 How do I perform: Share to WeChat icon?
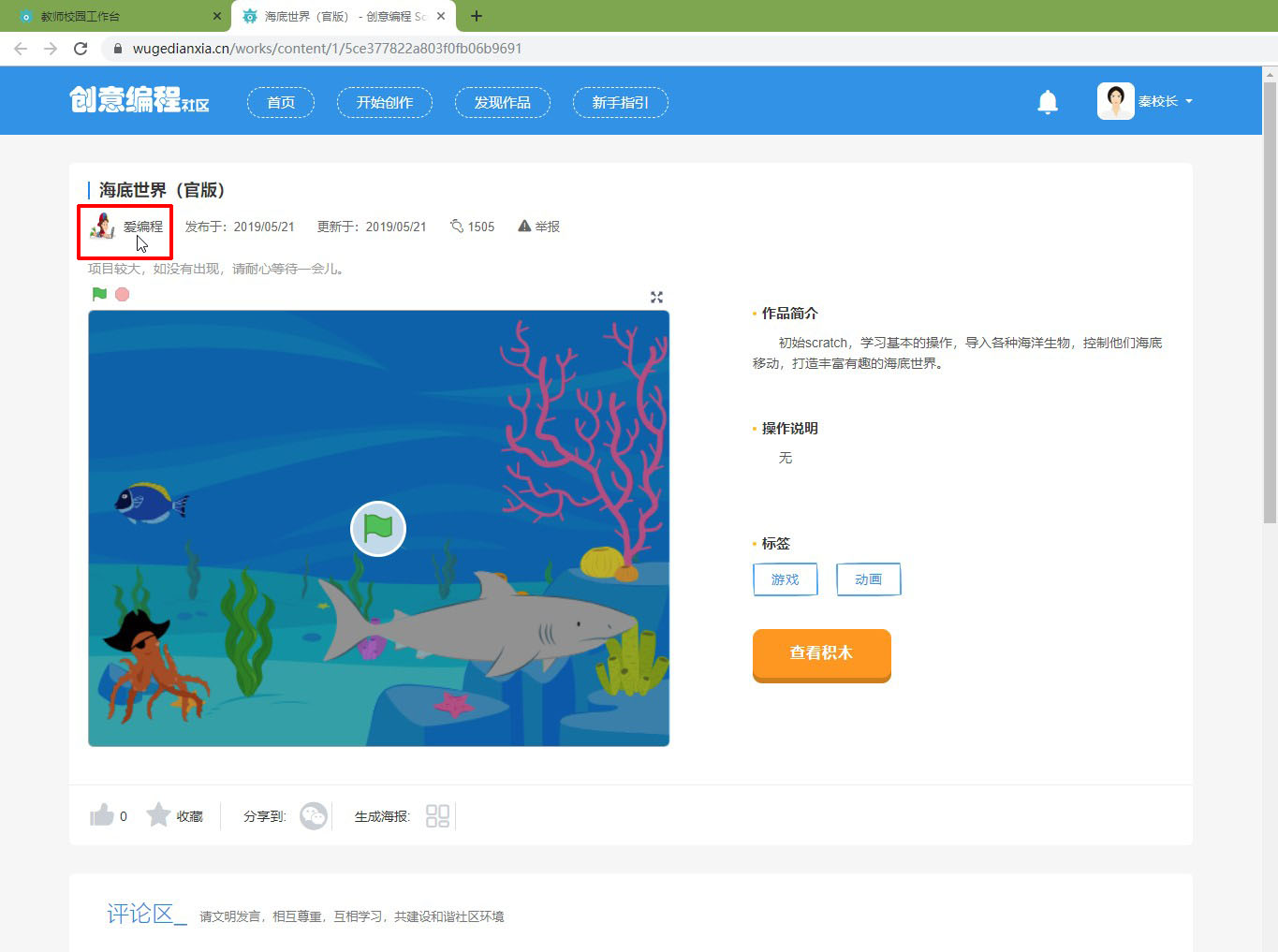314,816
